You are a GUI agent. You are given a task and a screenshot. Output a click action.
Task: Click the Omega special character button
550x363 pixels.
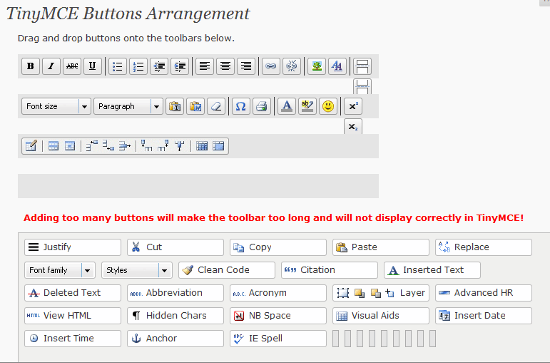point(241,106)
